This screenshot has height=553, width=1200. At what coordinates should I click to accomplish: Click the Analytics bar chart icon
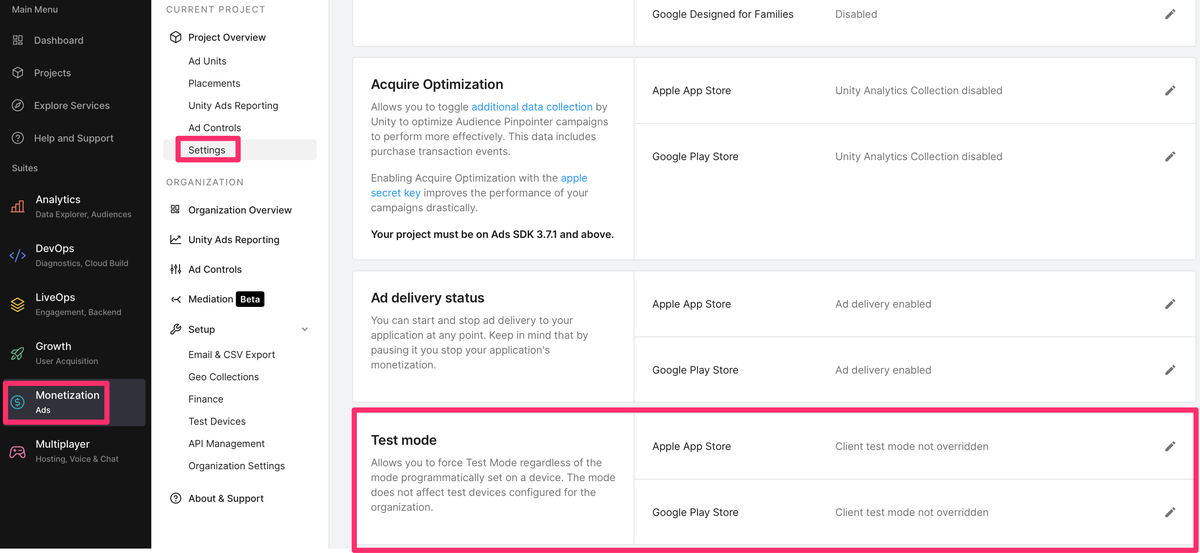pyautogui.click(x=18, y=206)
